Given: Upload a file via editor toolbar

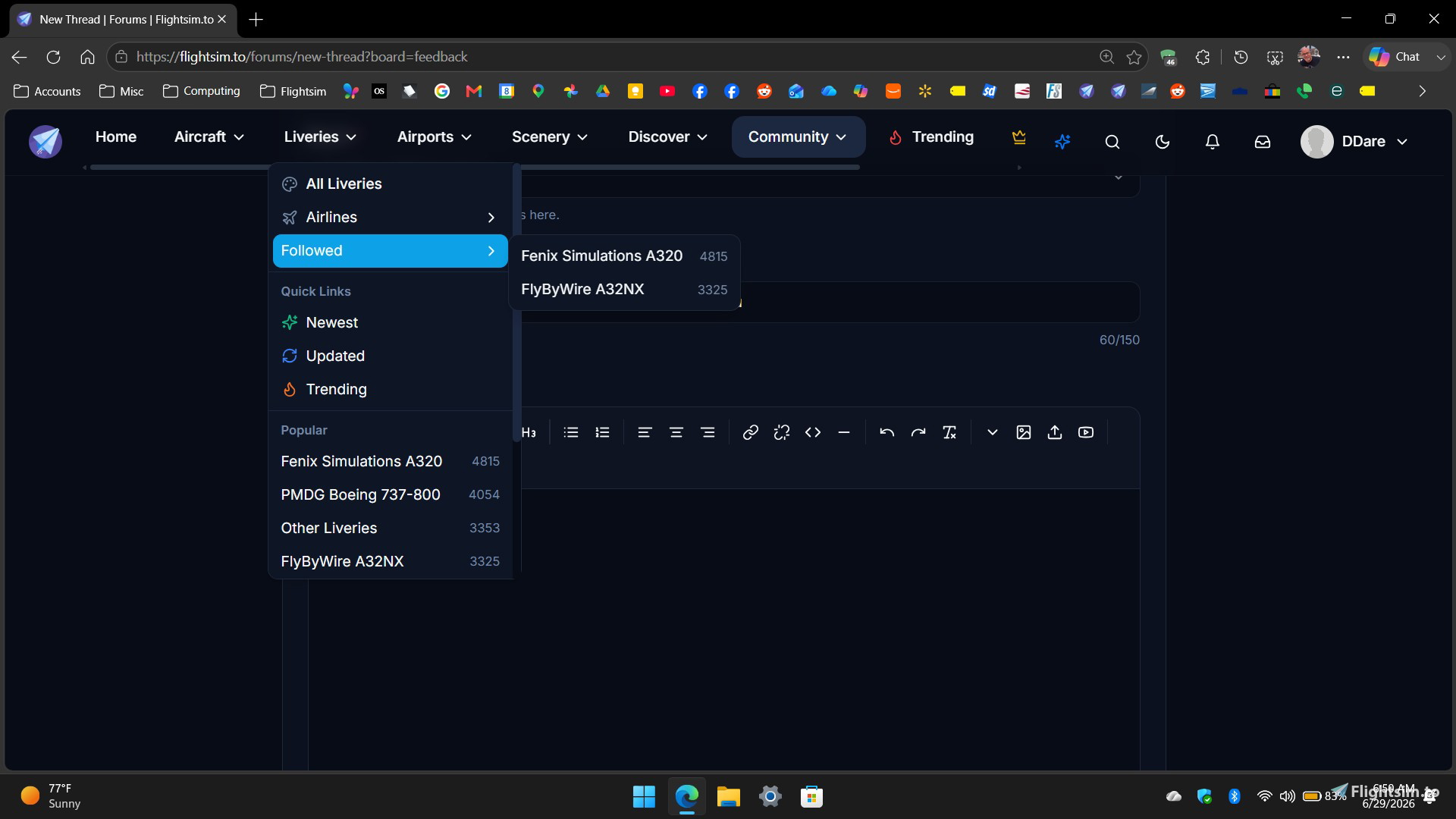Looking at the screenshot, I should (x=1055, y=432).
